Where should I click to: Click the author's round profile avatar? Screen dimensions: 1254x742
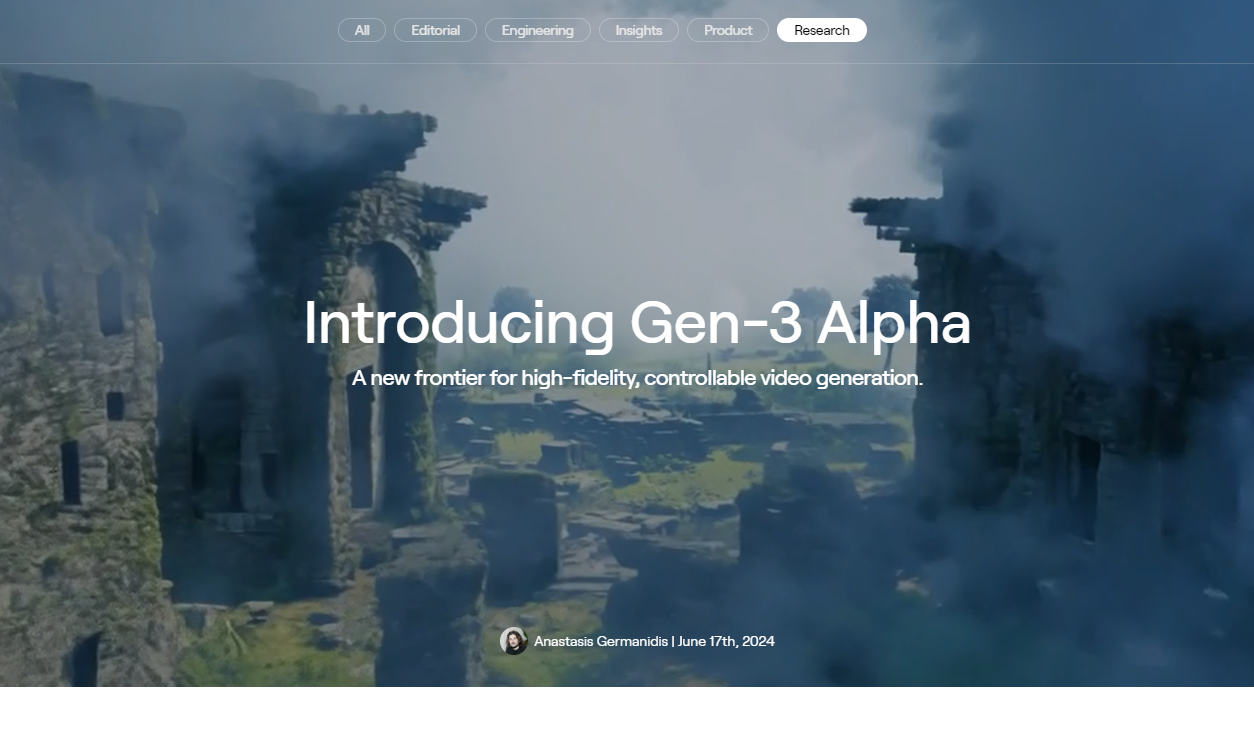(514, 641)
